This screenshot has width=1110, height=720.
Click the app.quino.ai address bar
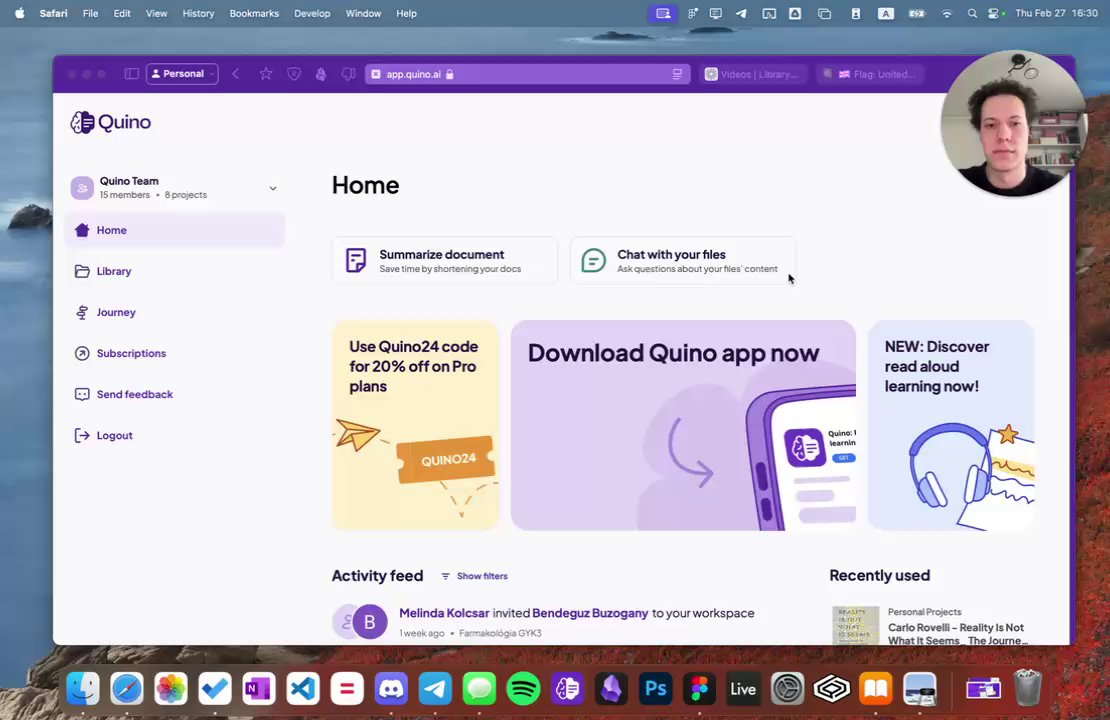pyautogui.click(x=527, y=74)
